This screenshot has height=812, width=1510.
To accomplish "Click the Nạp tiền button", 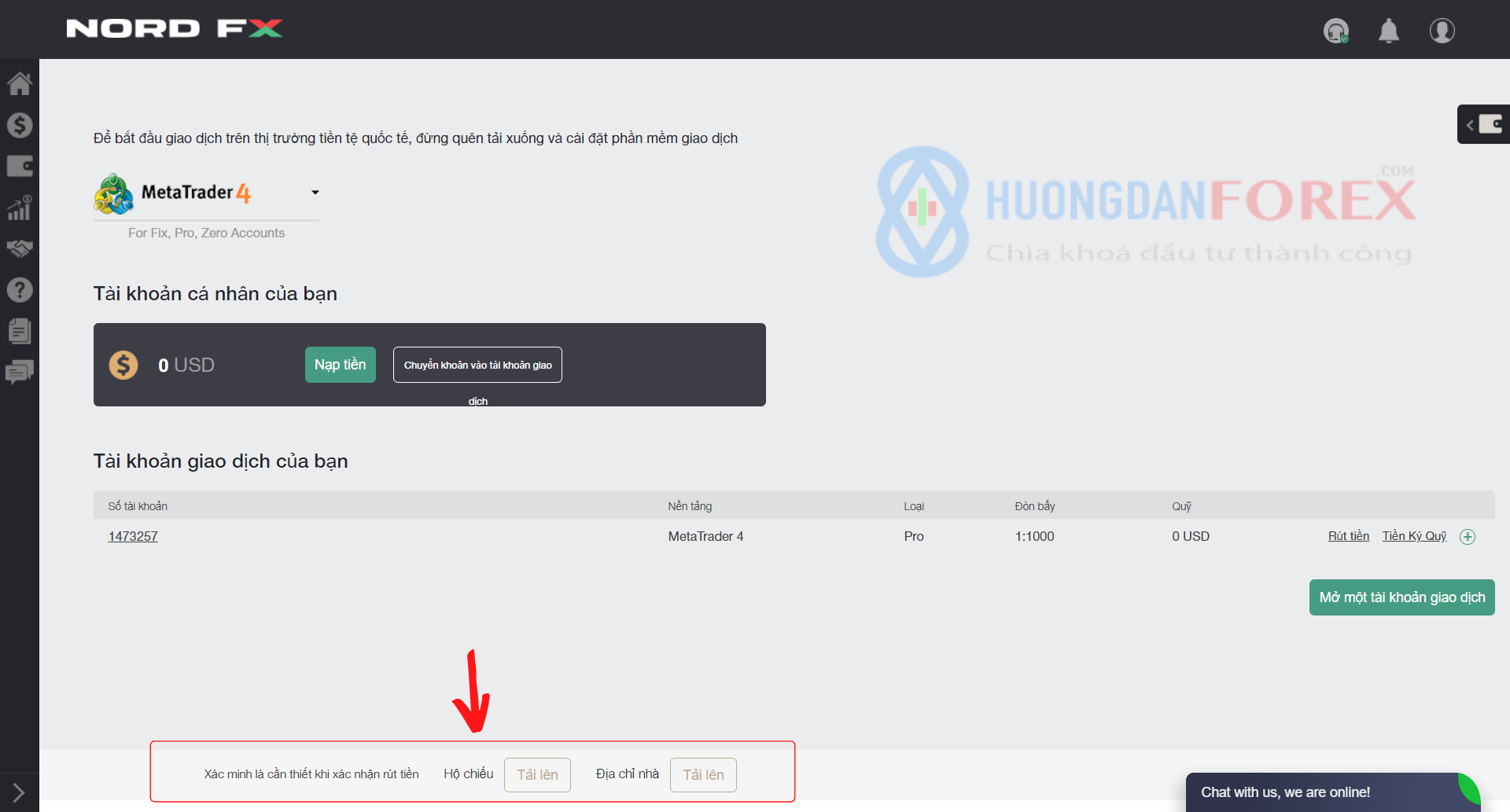I will point(341,365).
